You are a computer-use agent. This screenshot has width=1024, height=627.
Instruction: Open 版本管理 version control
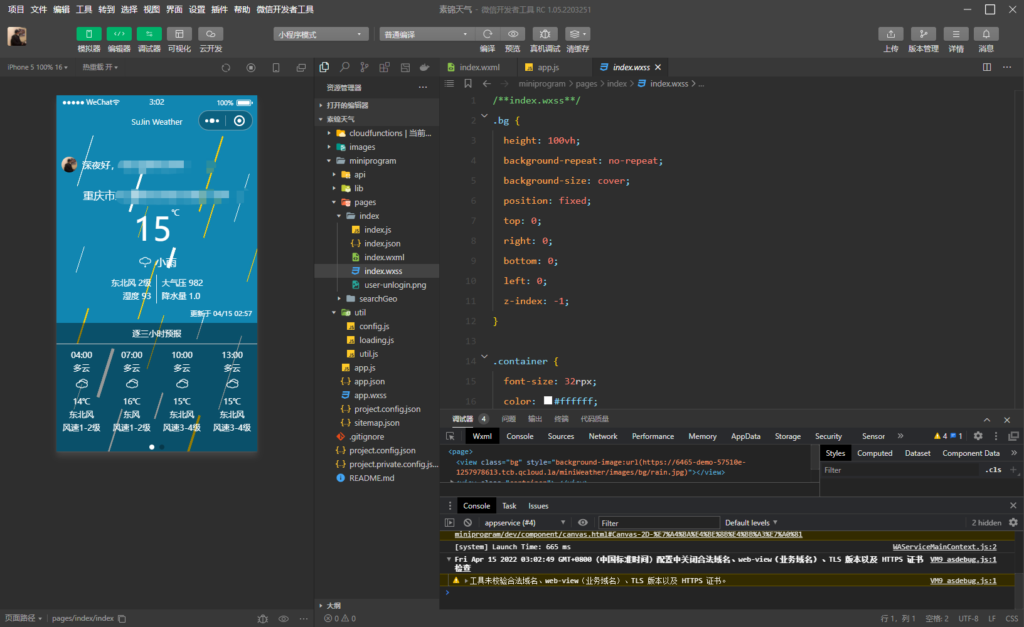(923, 34)
